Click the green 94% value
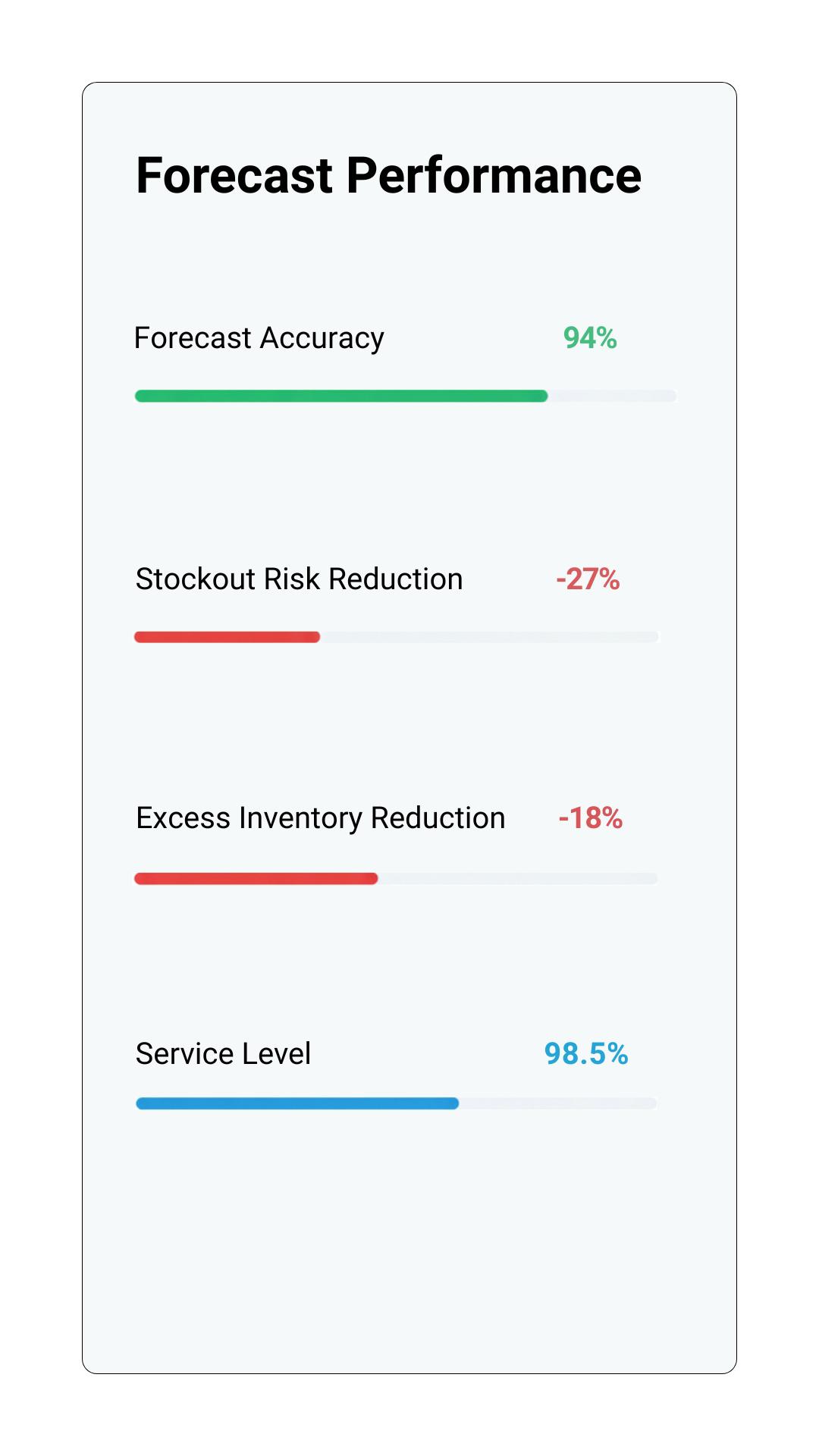Image resolution: width=819 pixels, height=1456 pixels. tap(590, 338)
